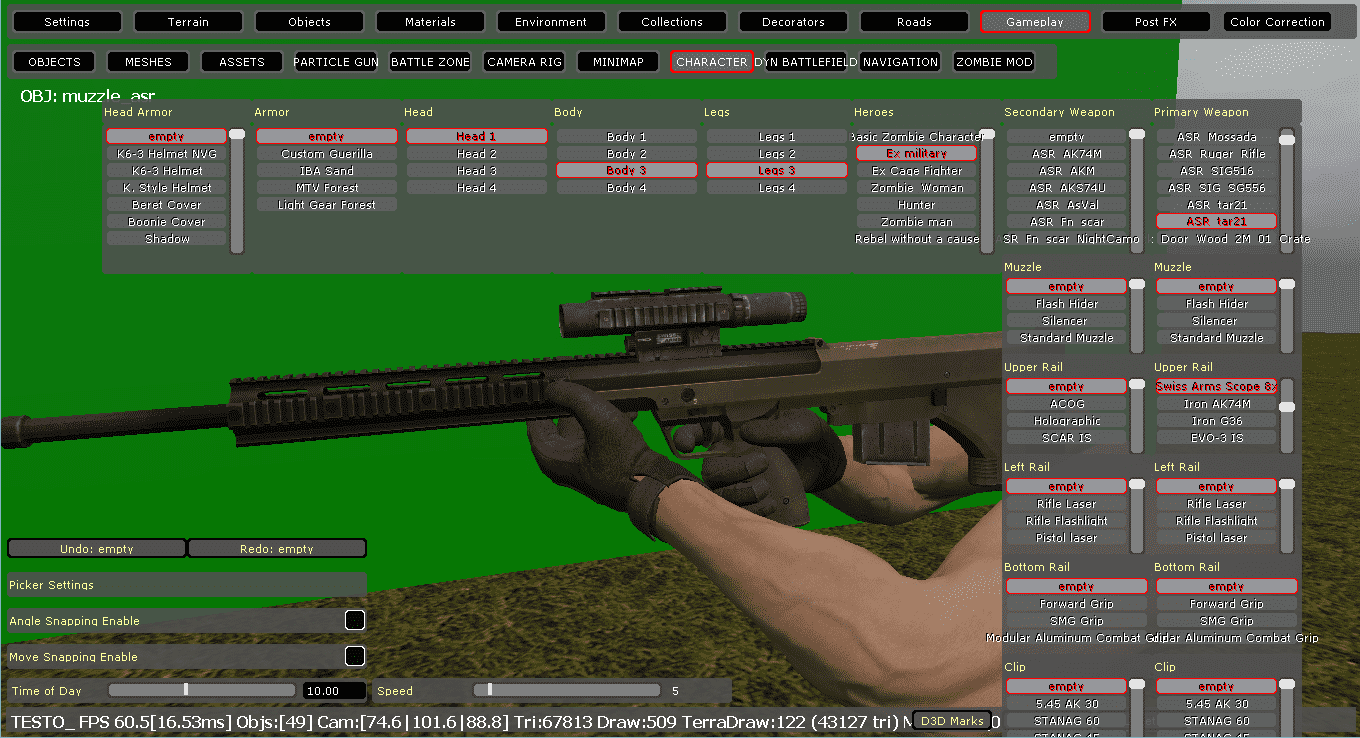1360x738 pixels.
Task: Select Iron G36 on primary Upper Rail
Action: (x=1217, y=421)
